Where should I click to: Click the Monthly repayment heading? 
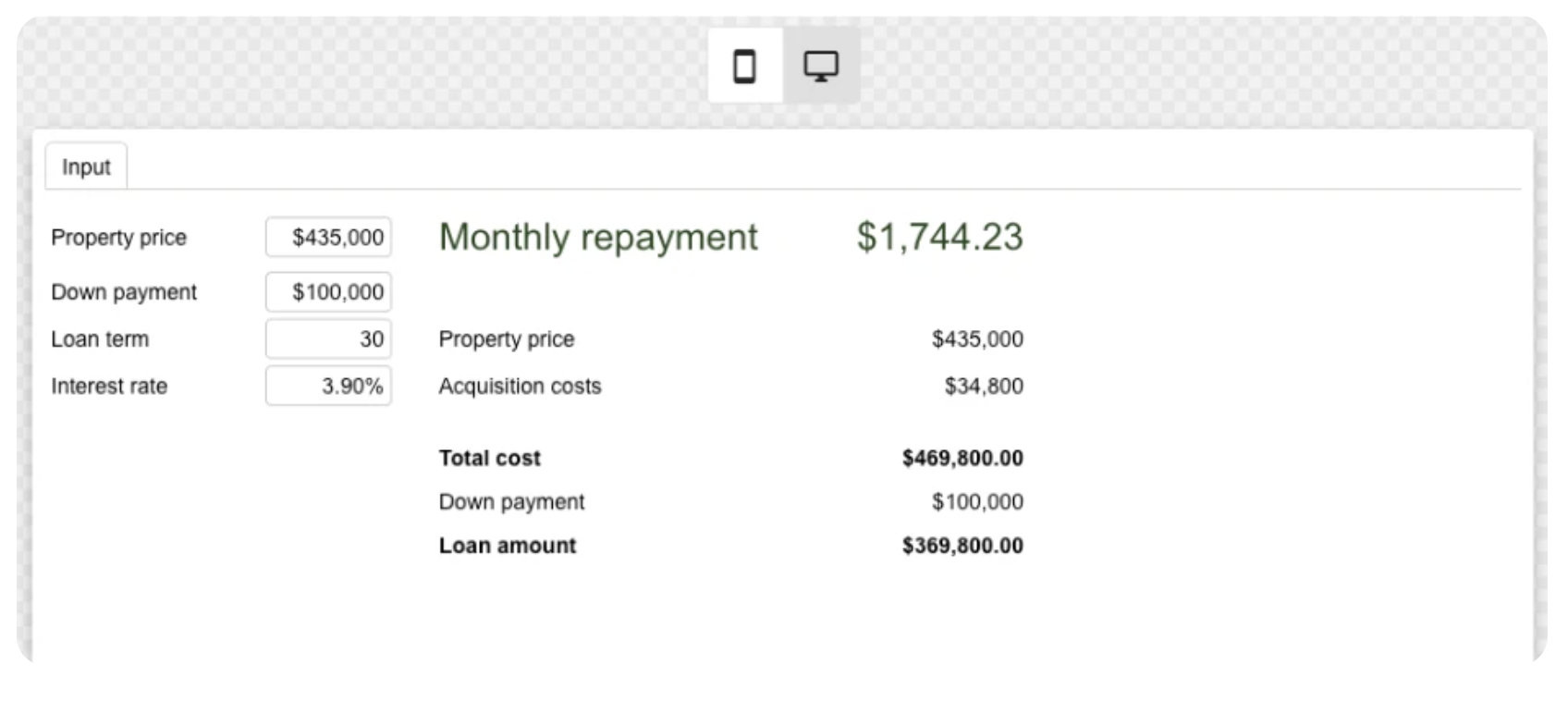pyautogui.click(x=598, y=238)
